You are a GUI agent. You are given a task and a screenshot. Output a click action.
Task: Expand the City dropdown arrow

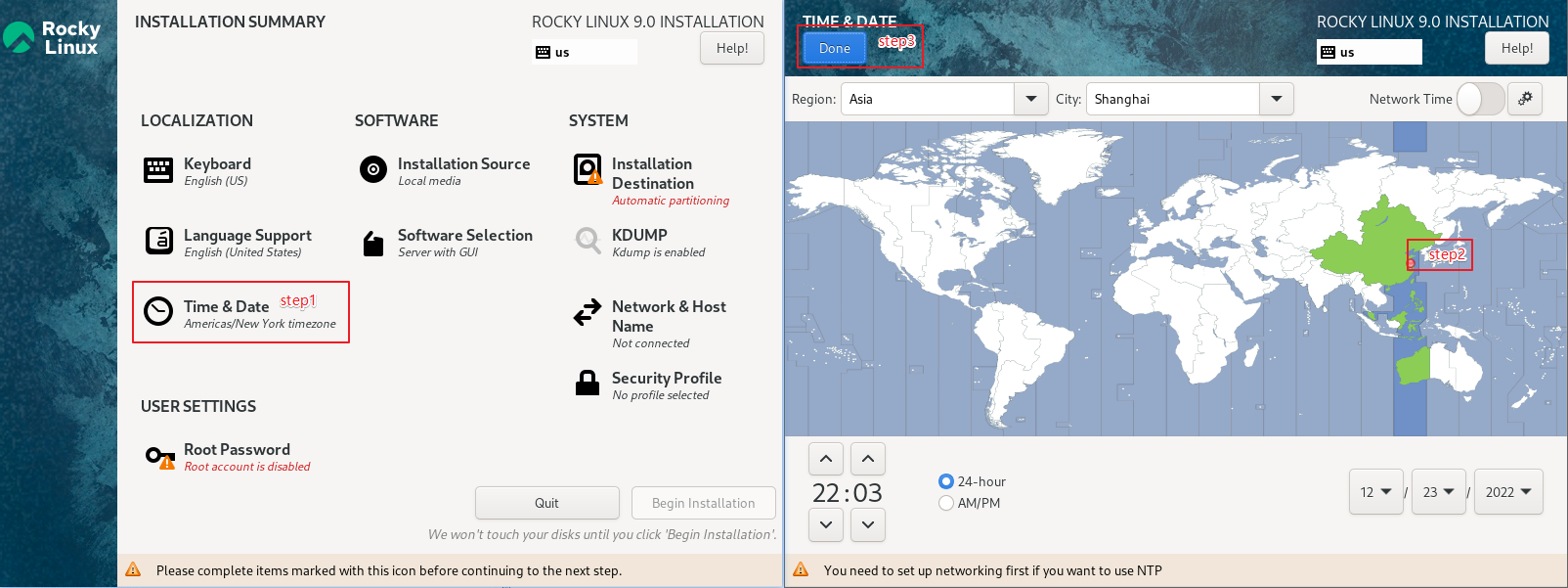tap(1276, 99)
